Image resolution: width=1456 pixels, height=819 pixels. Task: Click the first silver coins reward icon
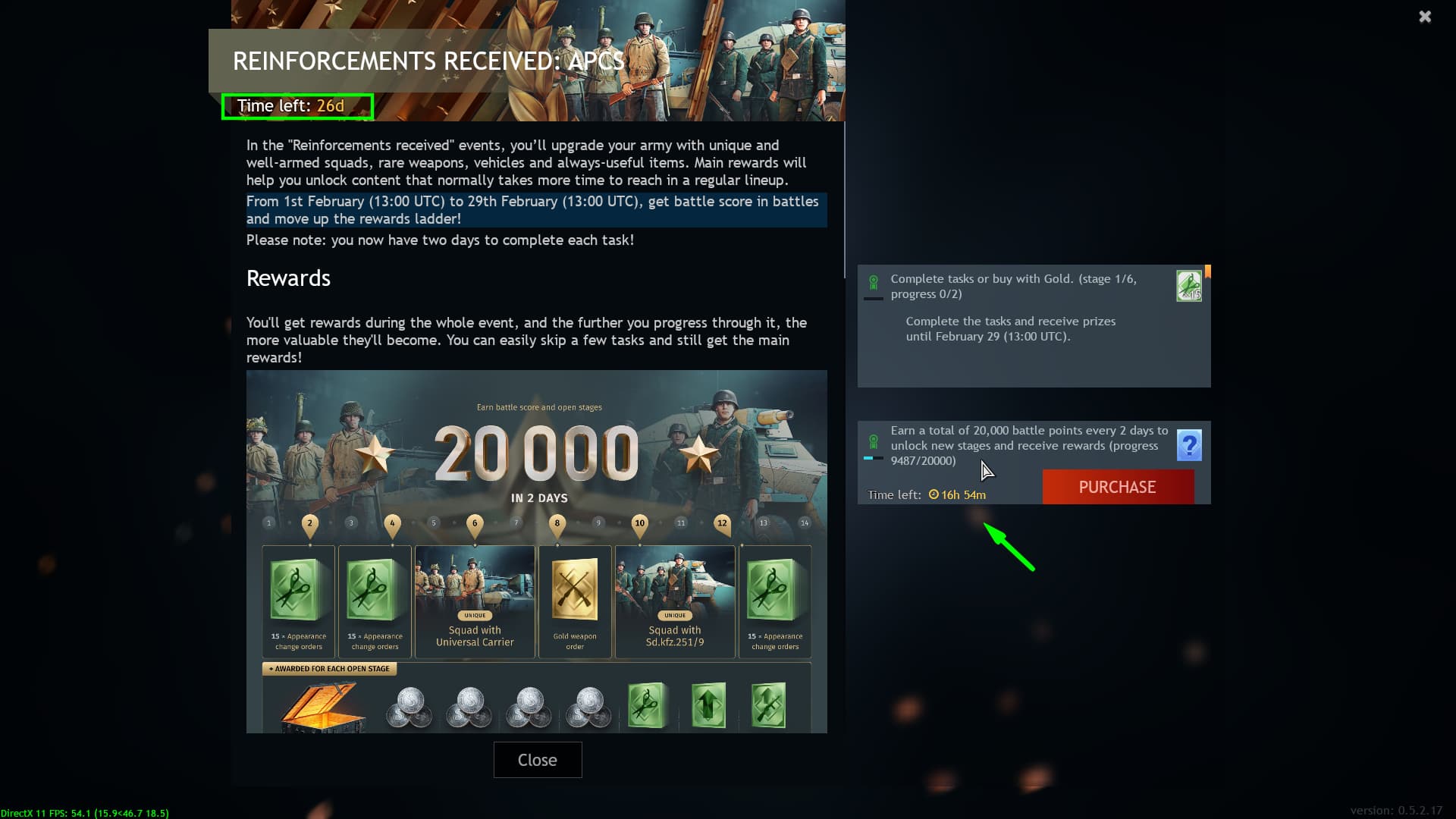pyautogui.click(x=409, y=708)
